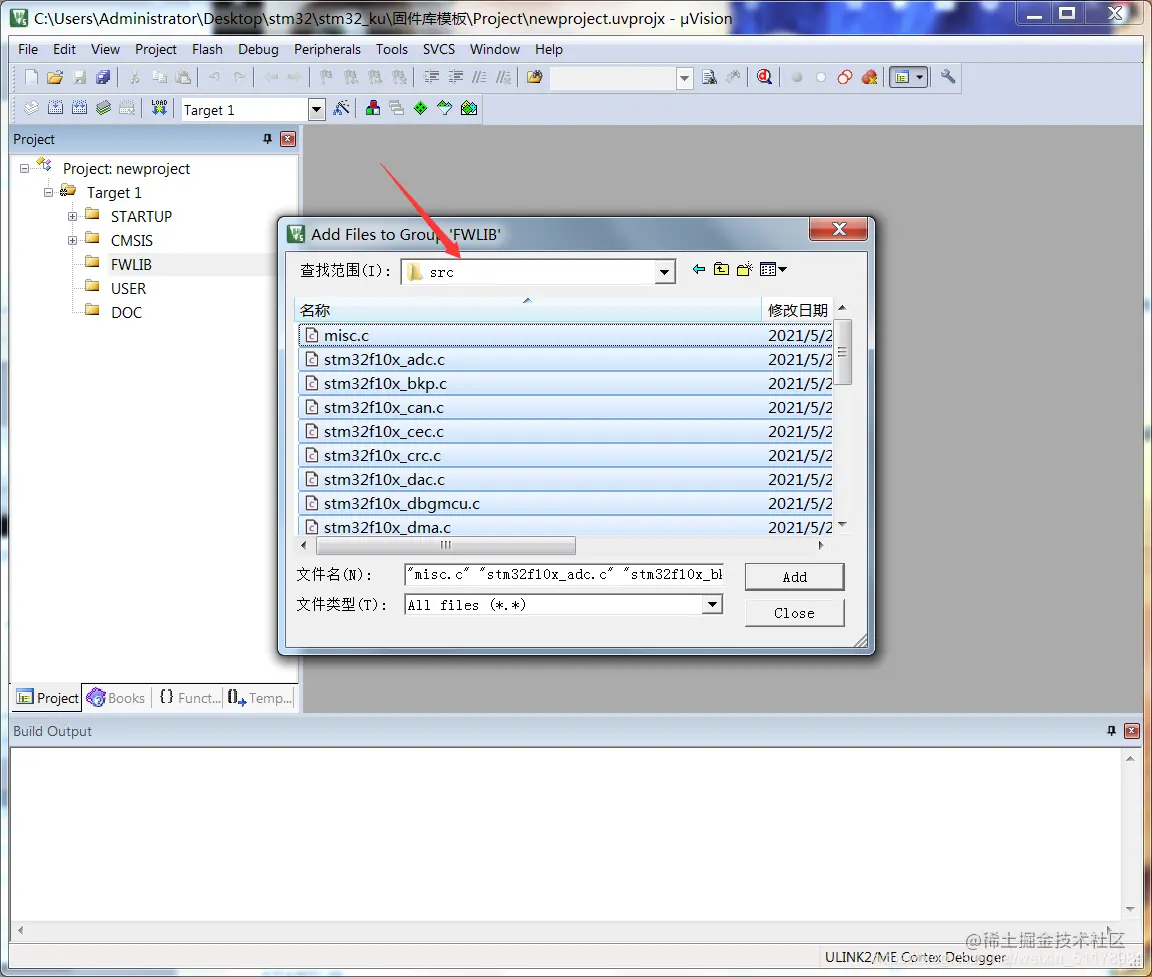Click the kill all breakpoints icon
This screenshot has width=1152, height=977.
tap(870, 77)
